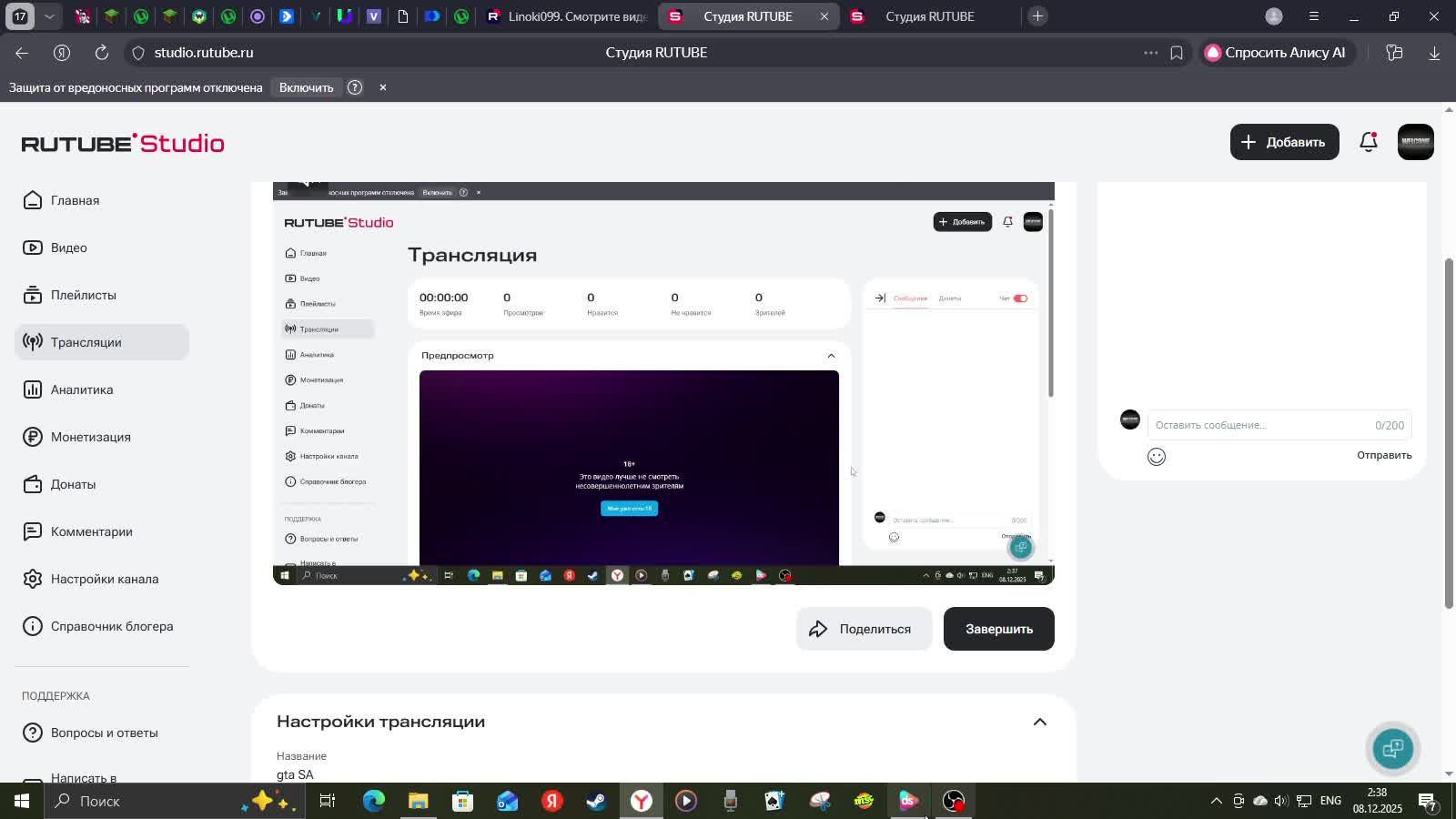1456x819 pixels.
Task: Click the Добавить button
Action: coord(1284,142)
